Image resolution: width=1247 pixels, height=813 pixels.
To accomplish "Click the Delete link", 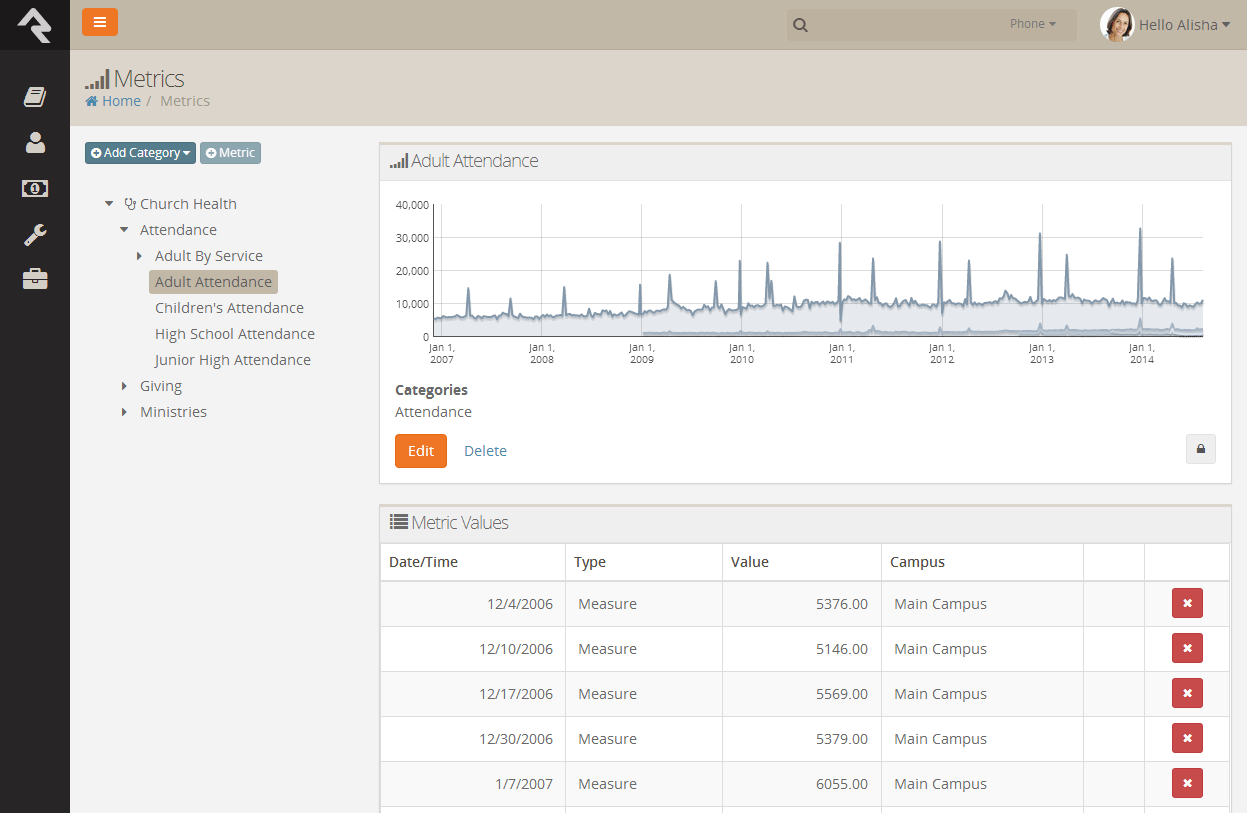I will point(485,451).
